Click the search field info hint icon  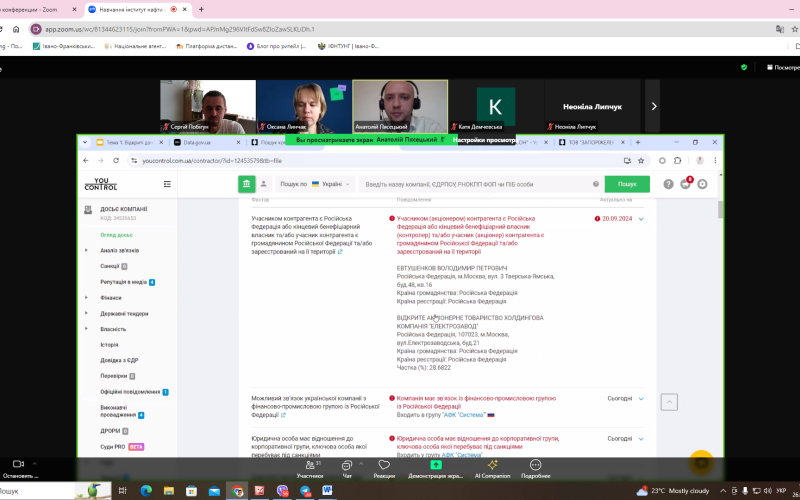point(595,184)
